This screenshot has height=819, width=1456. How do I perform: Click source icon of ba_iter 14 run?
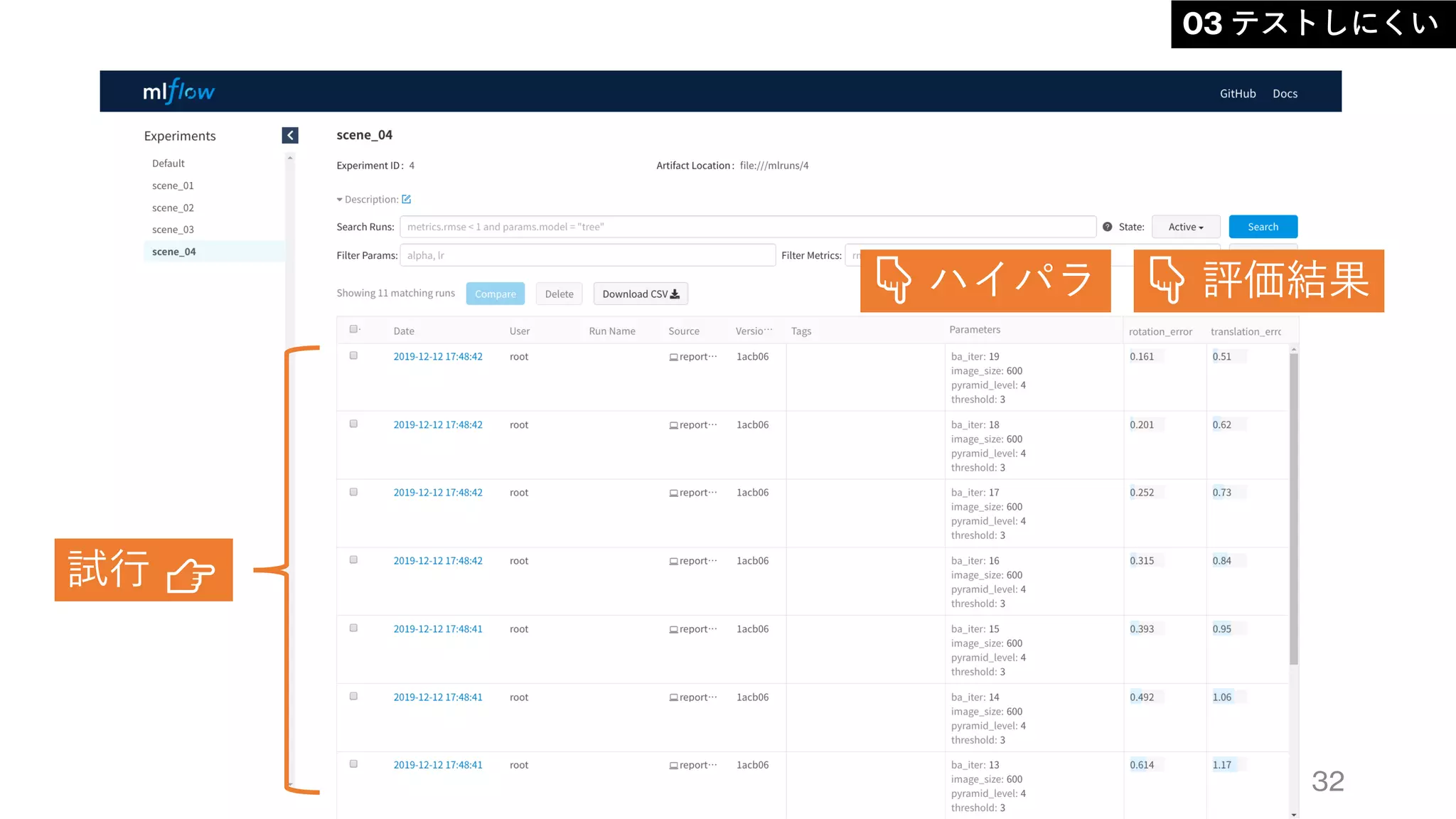click(x=673, y=698)
